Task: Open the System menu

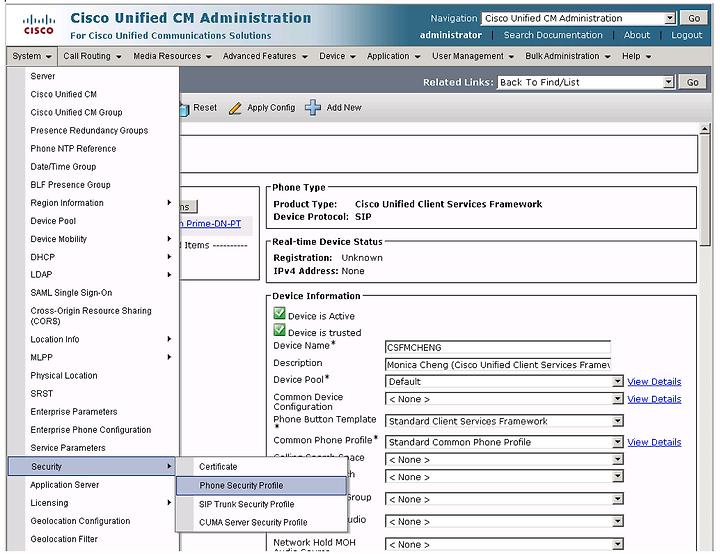Action: [32, 56]
